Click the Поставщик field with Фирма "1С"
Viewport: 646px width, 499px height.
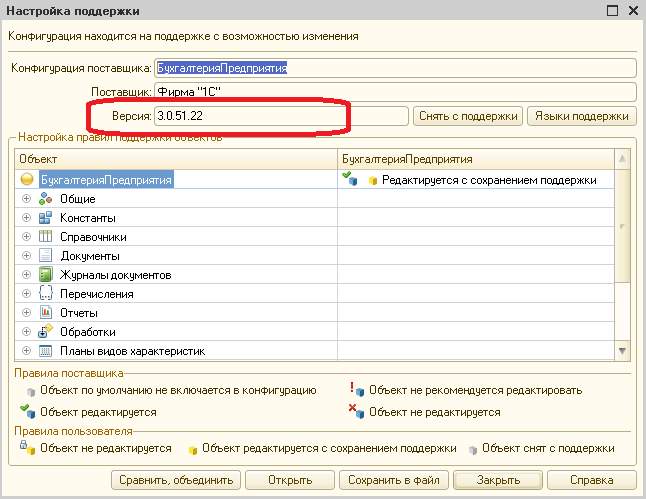click(x=396, y=92)
